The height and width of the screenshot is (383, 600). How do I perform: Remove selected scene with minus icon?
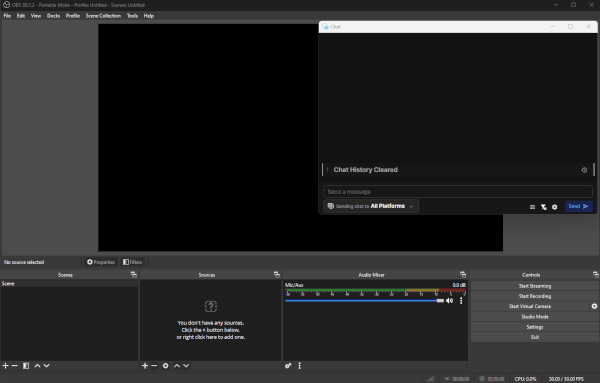(x=15, y=366)
